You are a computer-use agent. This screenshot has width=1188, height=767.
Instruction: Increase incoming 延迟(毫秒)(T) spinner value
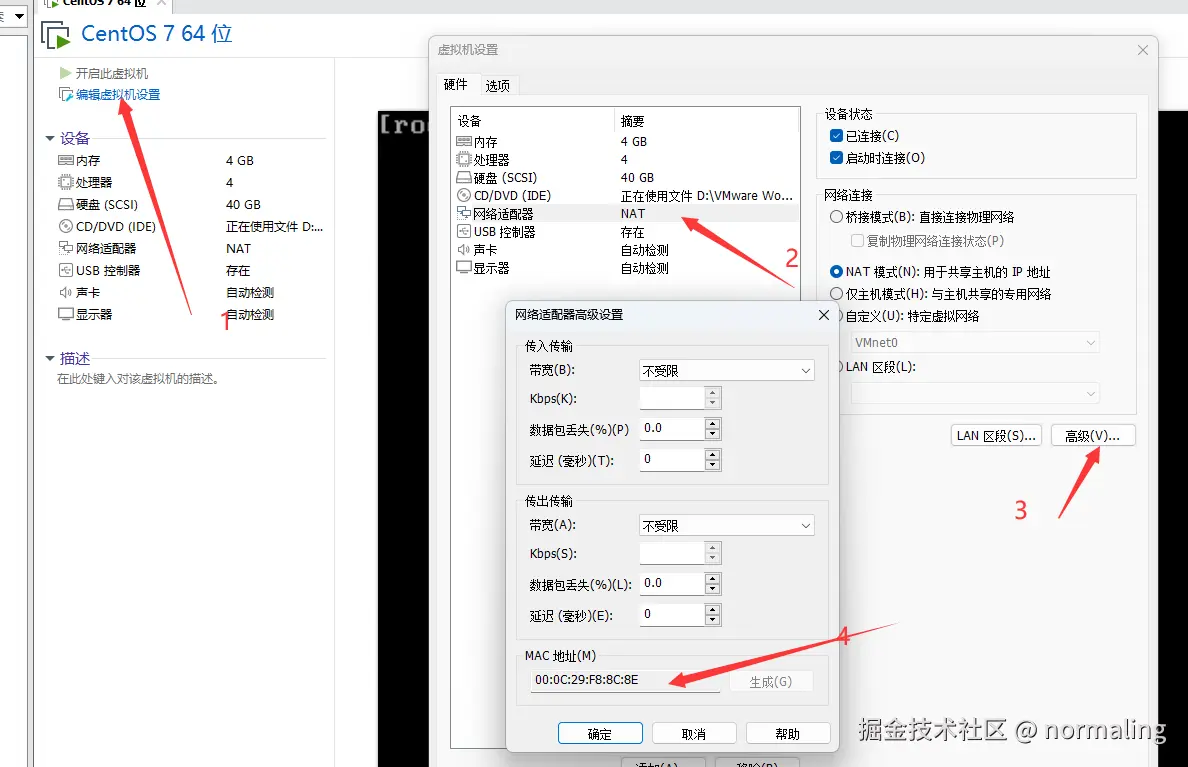coord(712,454)
